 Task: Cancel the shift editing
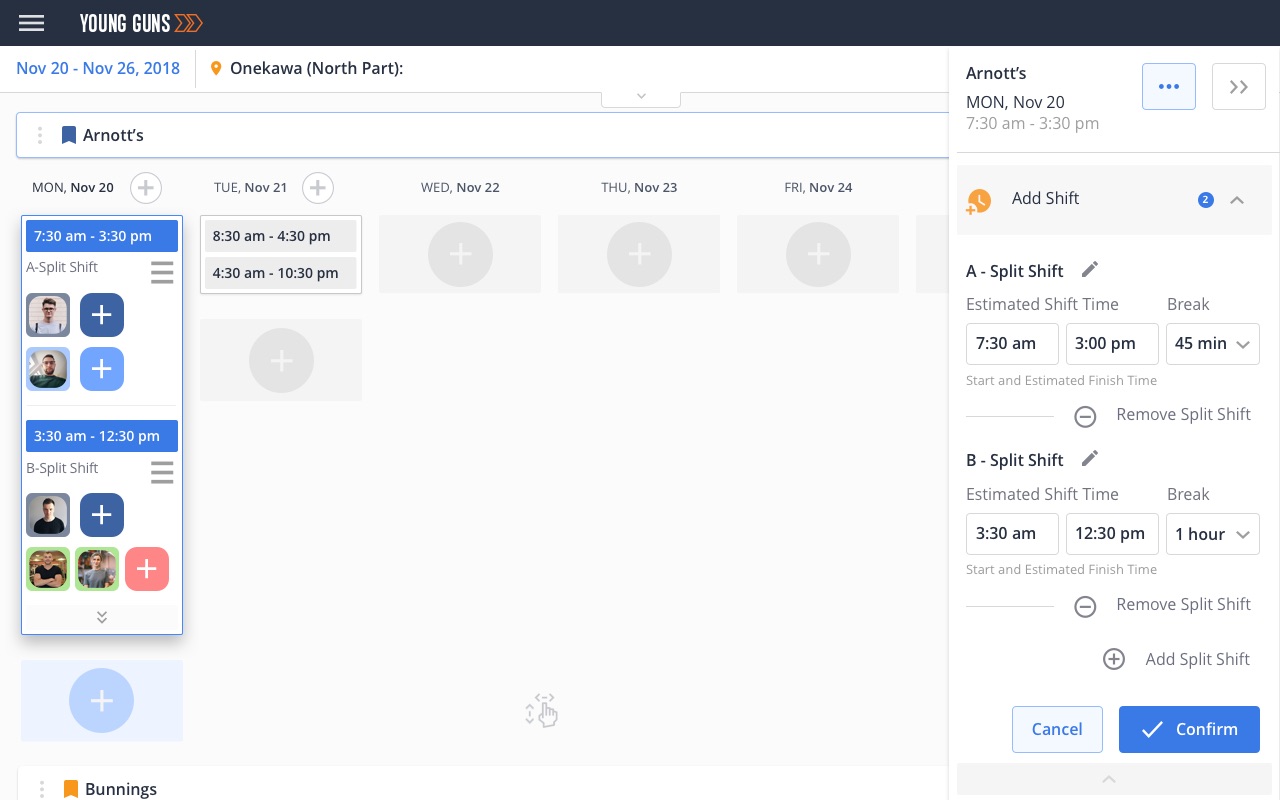1057,729
